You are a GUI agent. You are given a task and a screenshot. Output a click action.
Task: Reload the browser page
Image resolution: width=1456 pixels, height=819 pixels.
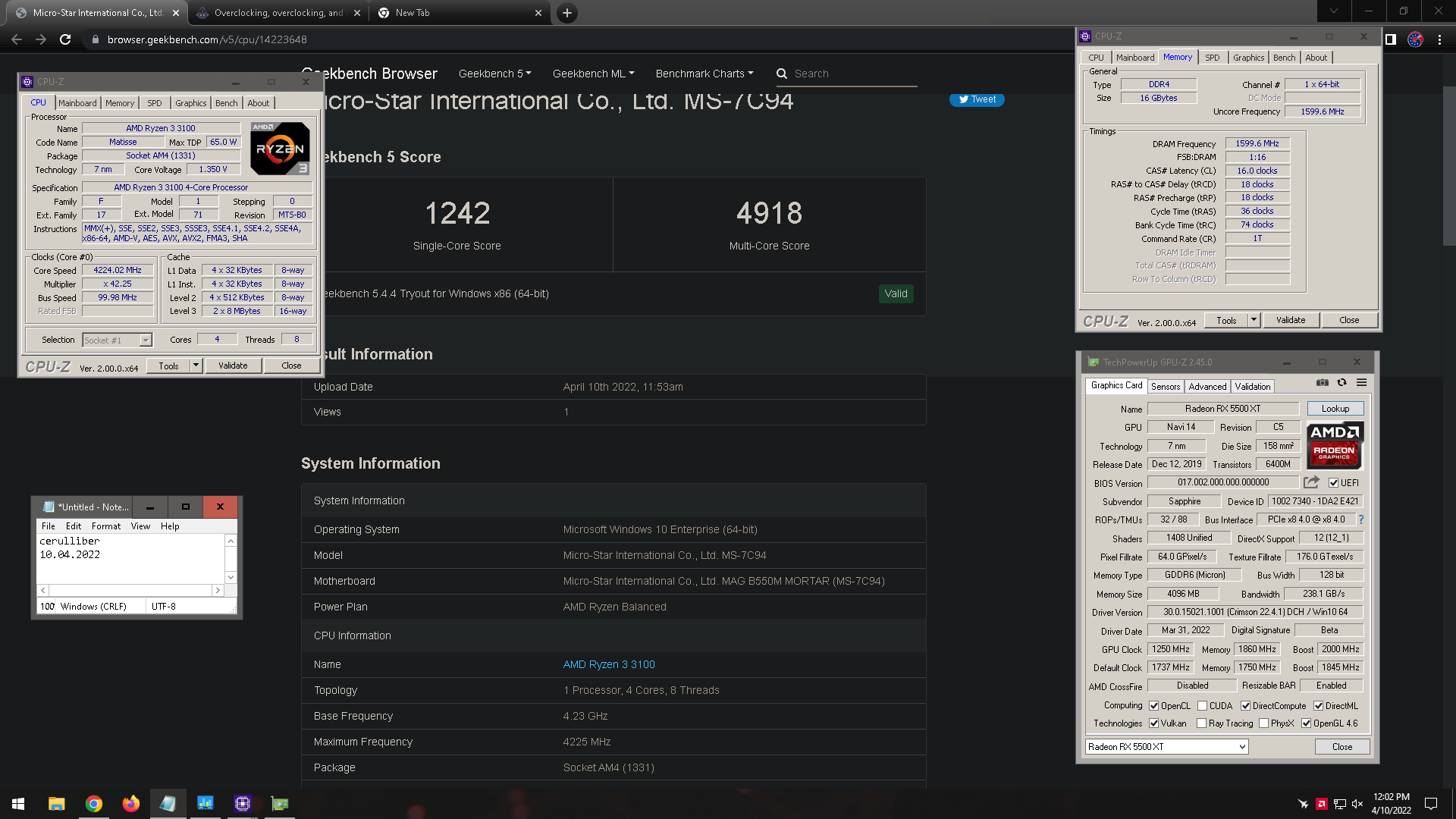pos(65,39)
